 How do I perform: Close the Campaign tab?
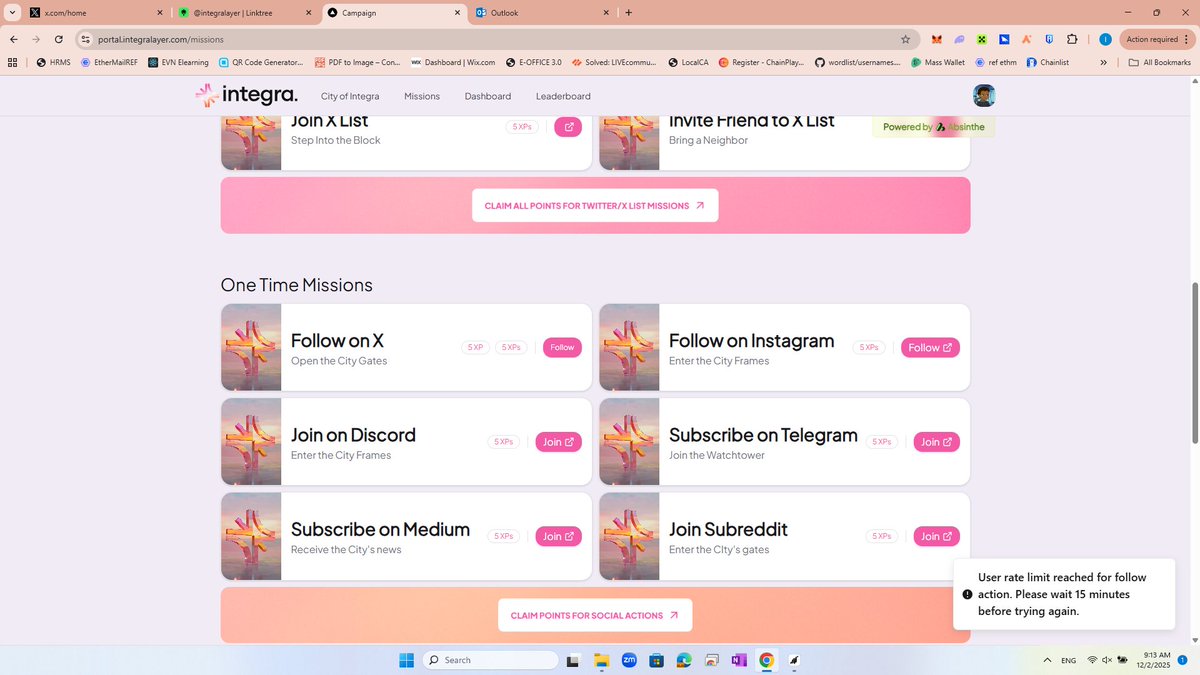(x=458, y=13)
